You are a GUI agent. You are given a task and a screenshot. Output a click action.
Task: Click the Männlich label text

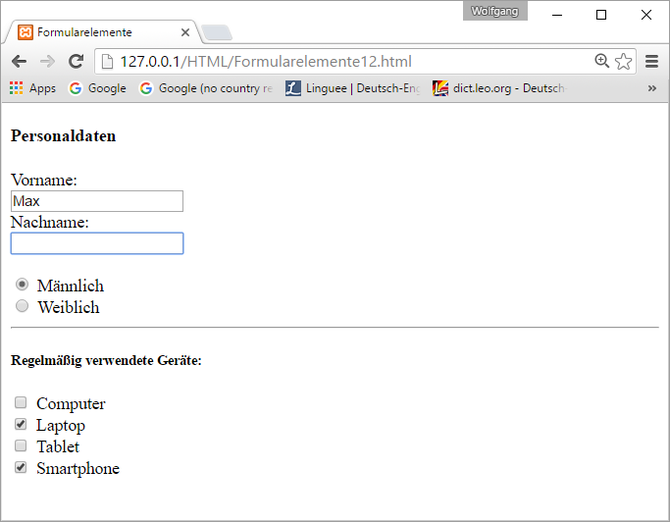pyautogui.click(x=71, y=286)
